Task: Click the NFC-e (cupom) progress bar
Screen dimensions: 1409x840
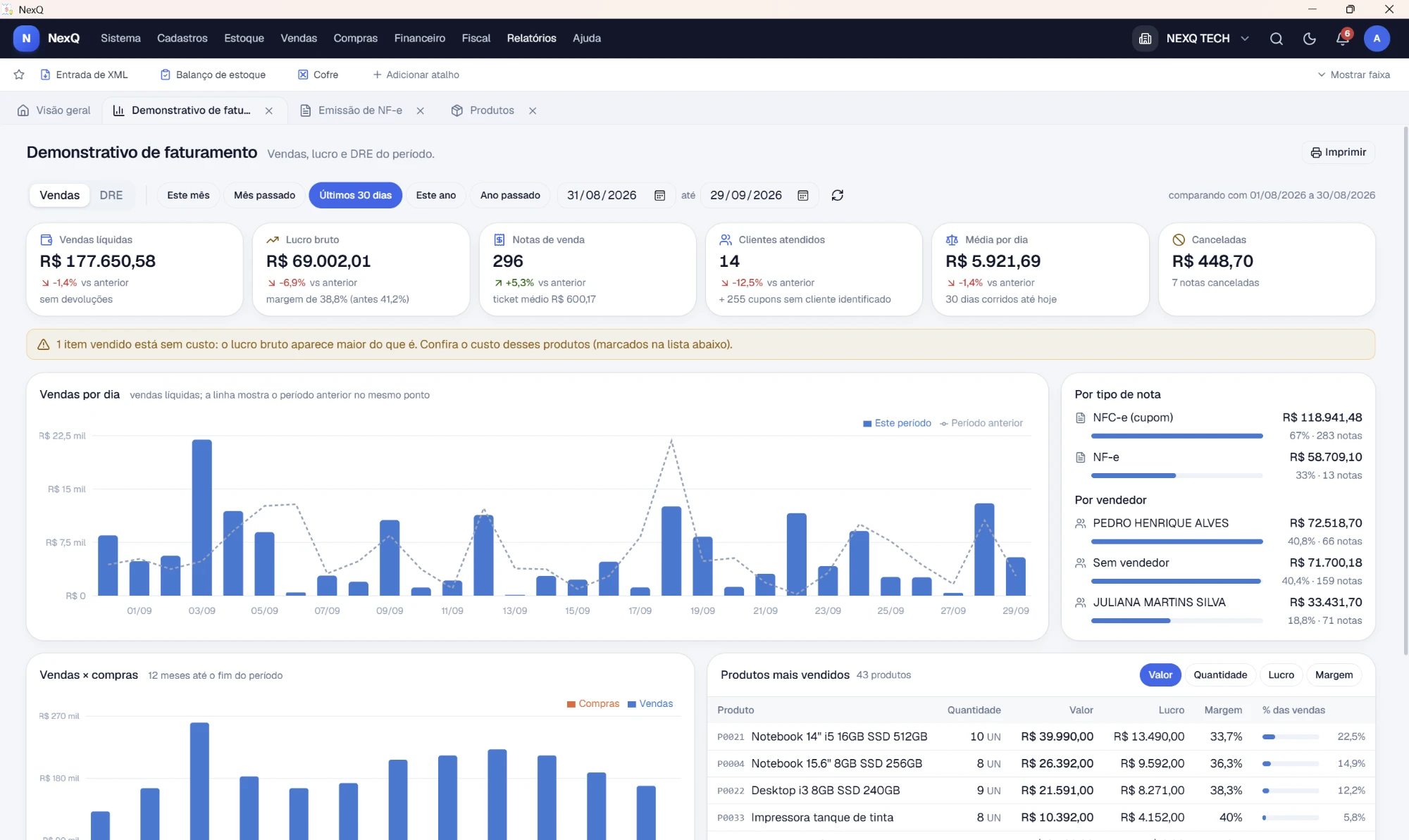Action: pos(1177,436)
